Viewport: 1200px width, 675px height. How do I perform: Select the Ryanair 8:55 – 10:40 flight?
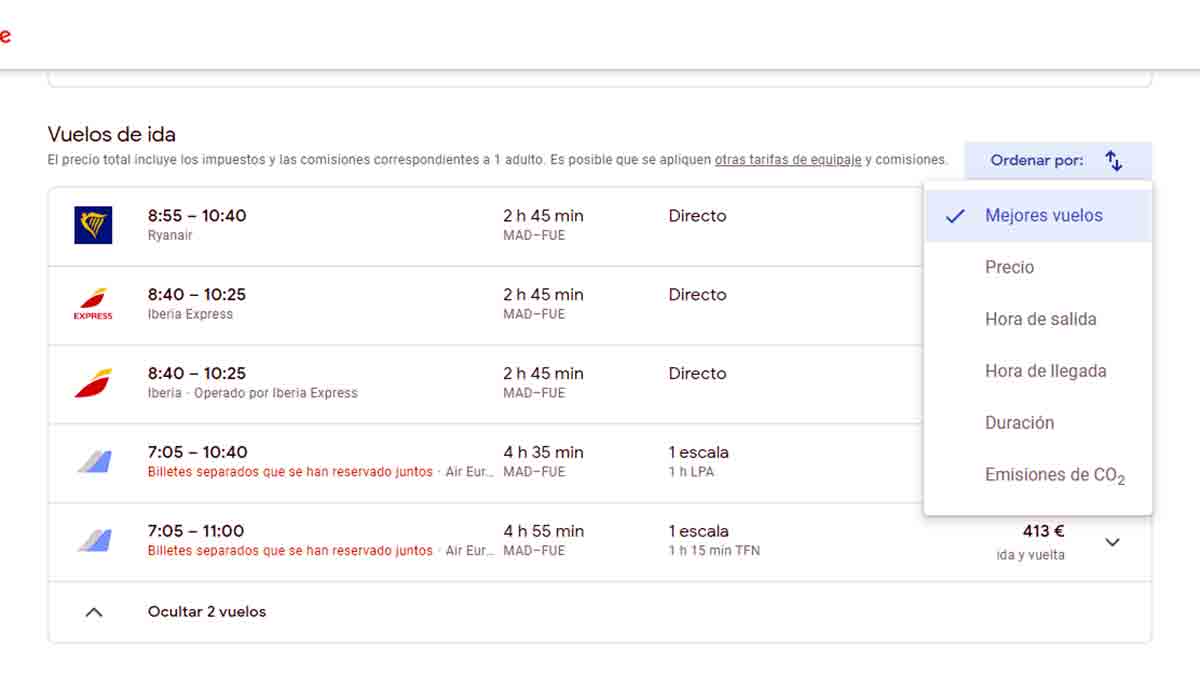[x=197, y=216]
